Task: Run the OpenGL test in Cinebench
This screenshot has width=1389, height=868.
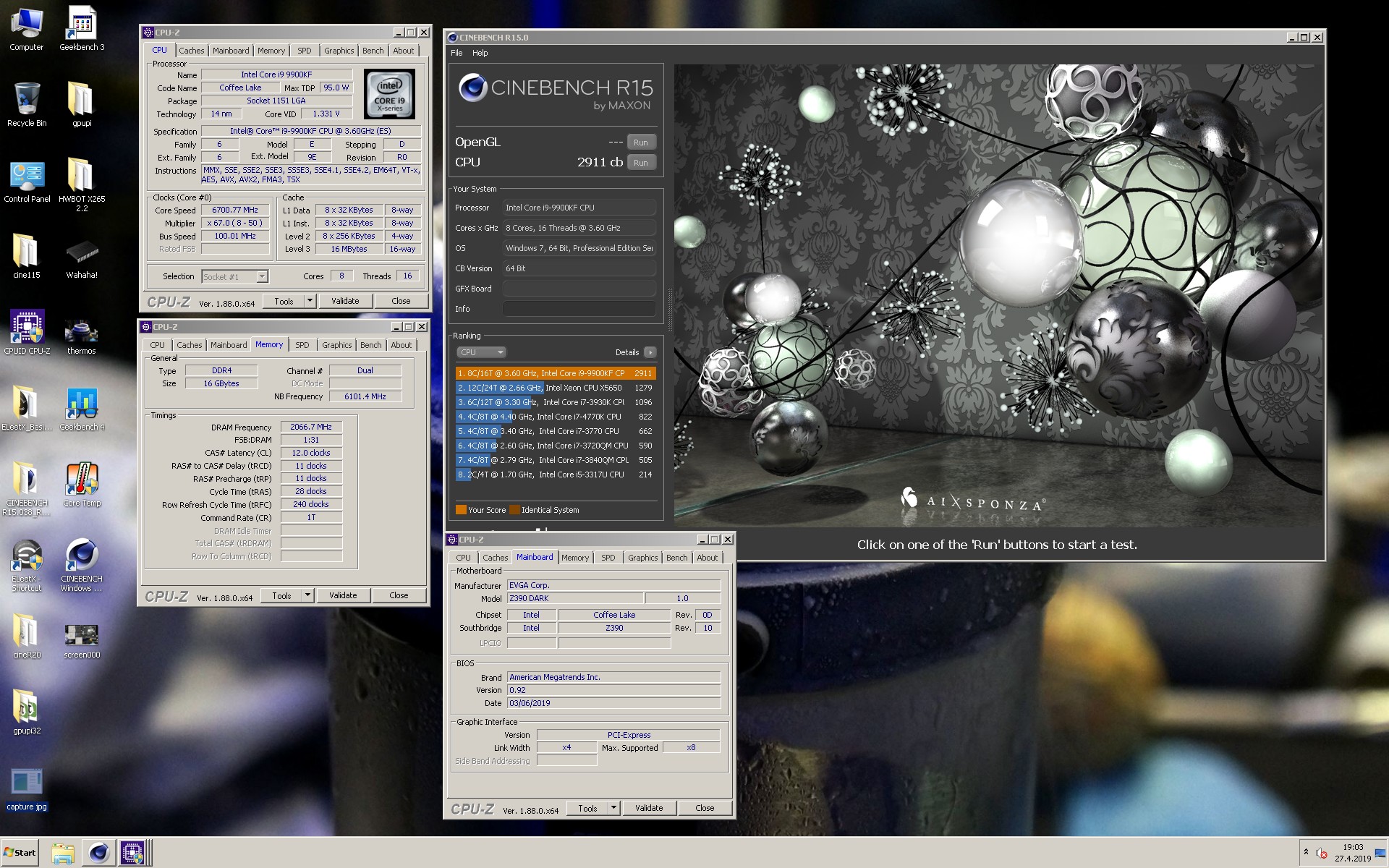Action: tap(641, 142)
